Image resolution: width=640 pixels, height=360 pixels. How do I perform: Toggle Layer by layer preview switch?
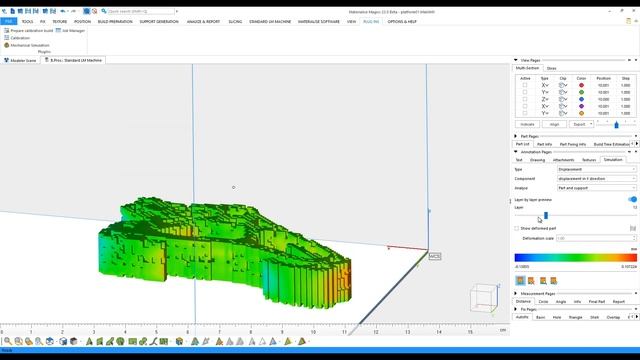(x=632, y=200)
